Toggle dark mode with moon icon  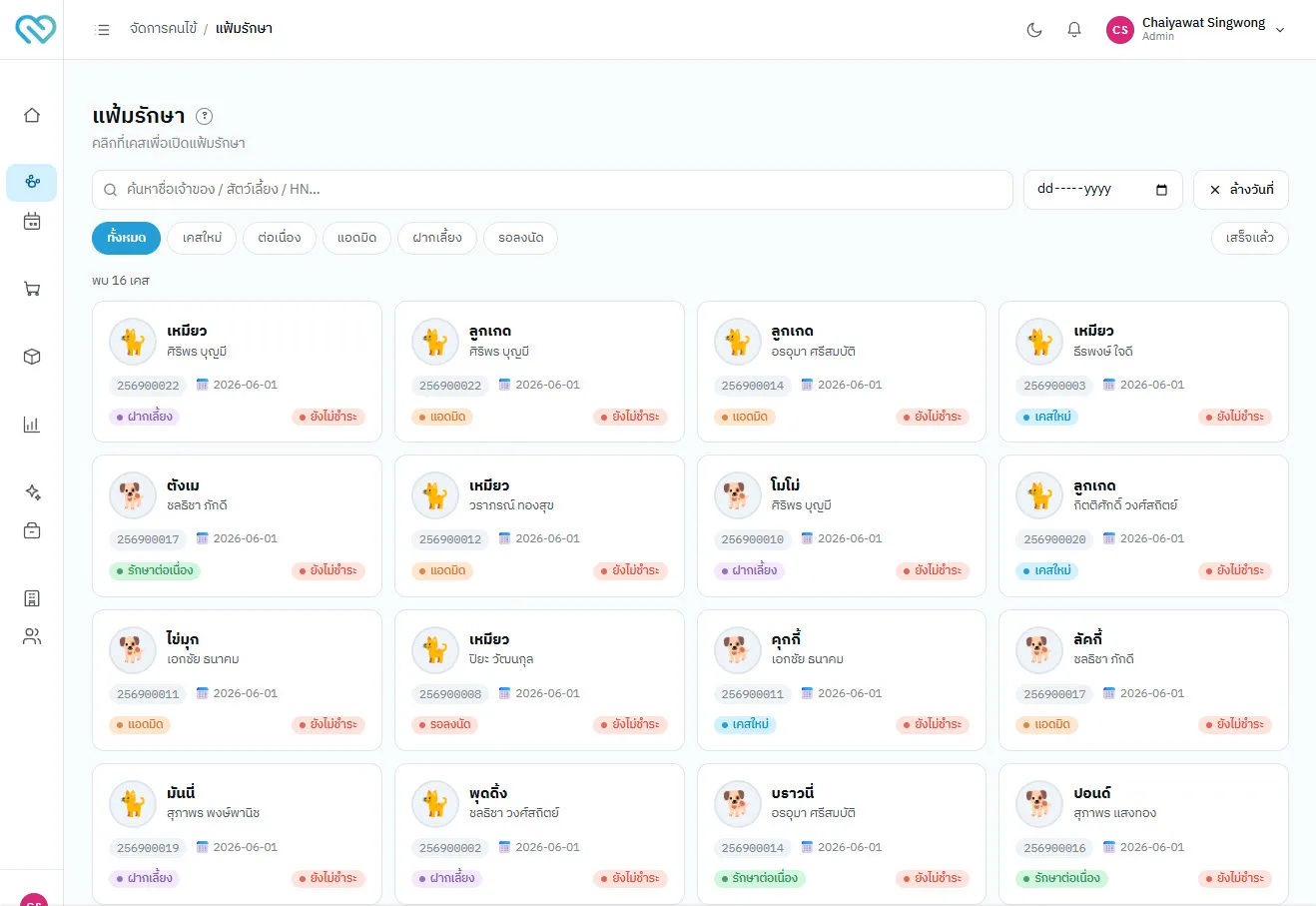pyautogui.click(x=1034, y=30)
